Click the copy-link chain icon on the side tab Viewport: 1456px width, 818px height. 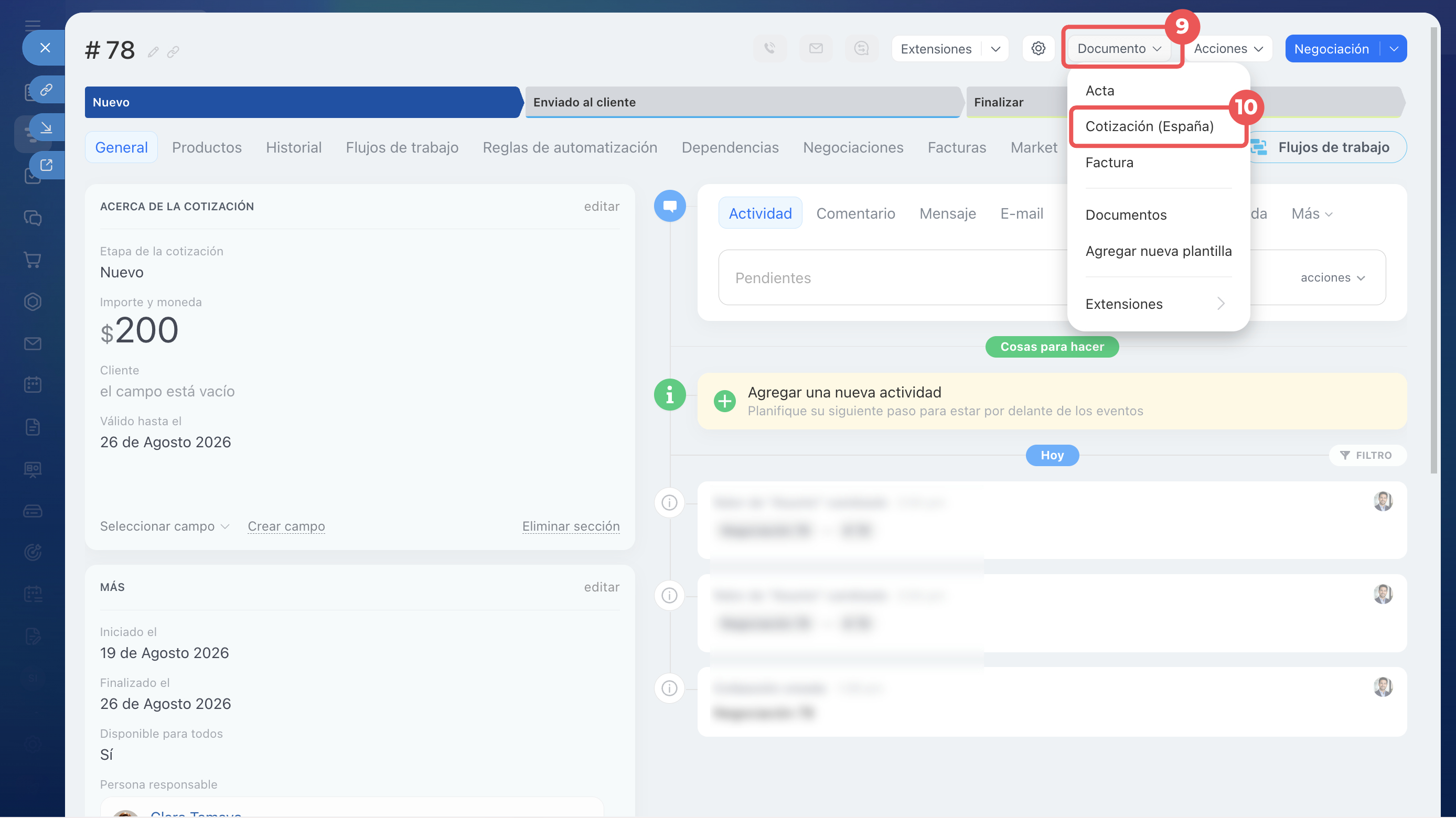click(46, 90)
